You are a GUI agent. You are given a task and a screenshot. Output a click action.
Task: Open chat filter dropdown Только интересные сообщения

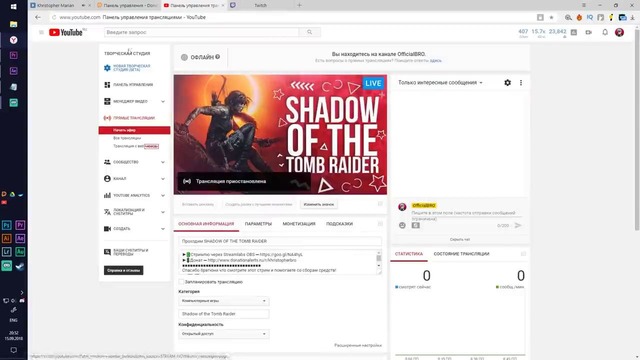440,82
